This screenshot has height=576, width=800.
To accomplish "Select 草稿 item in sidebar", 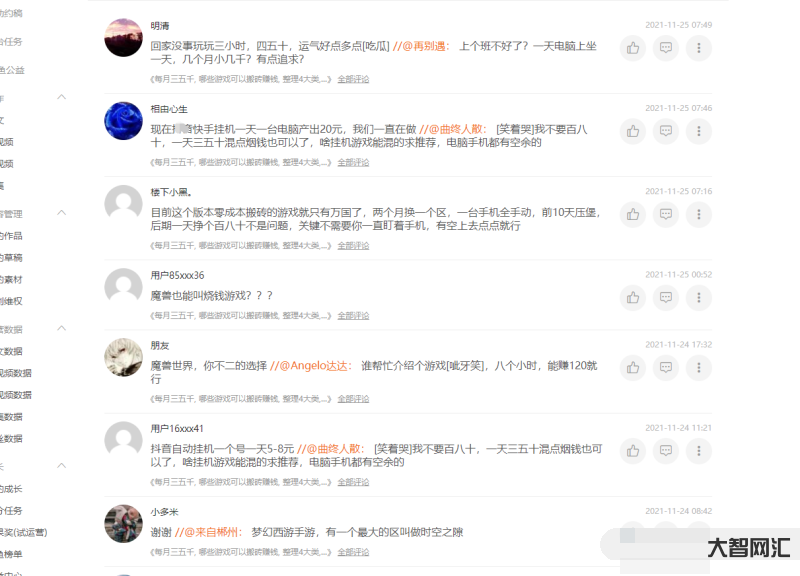I will (11, 258).
